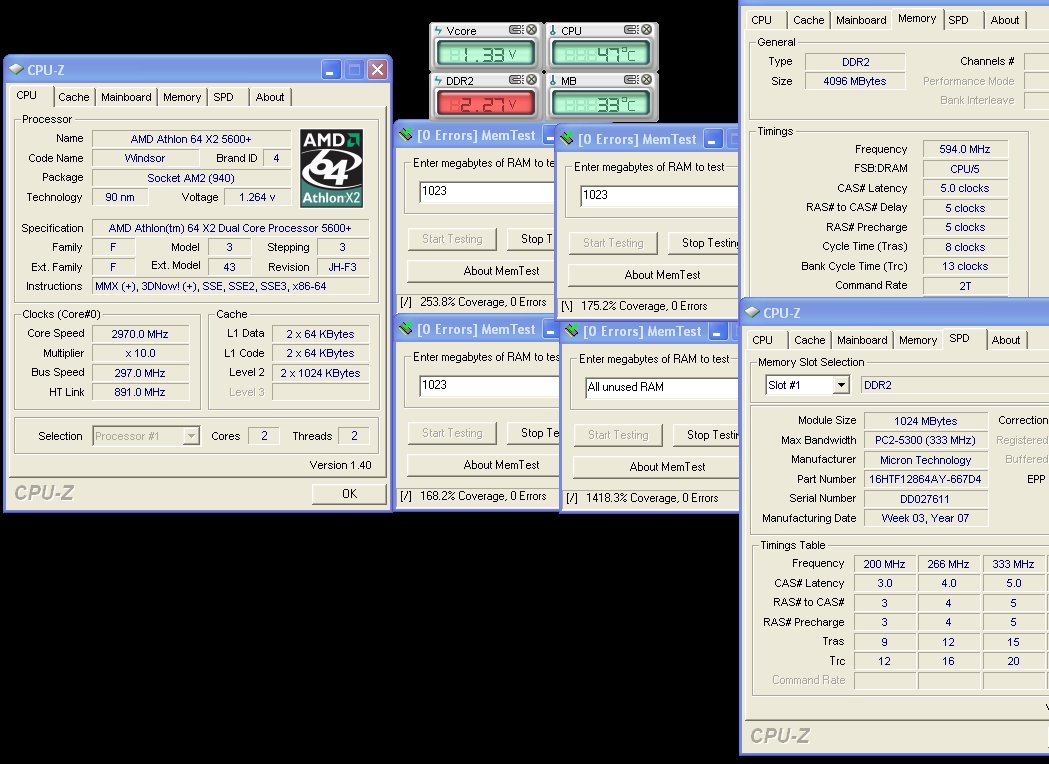Open the Cache tab in Memory timings window

809,20
